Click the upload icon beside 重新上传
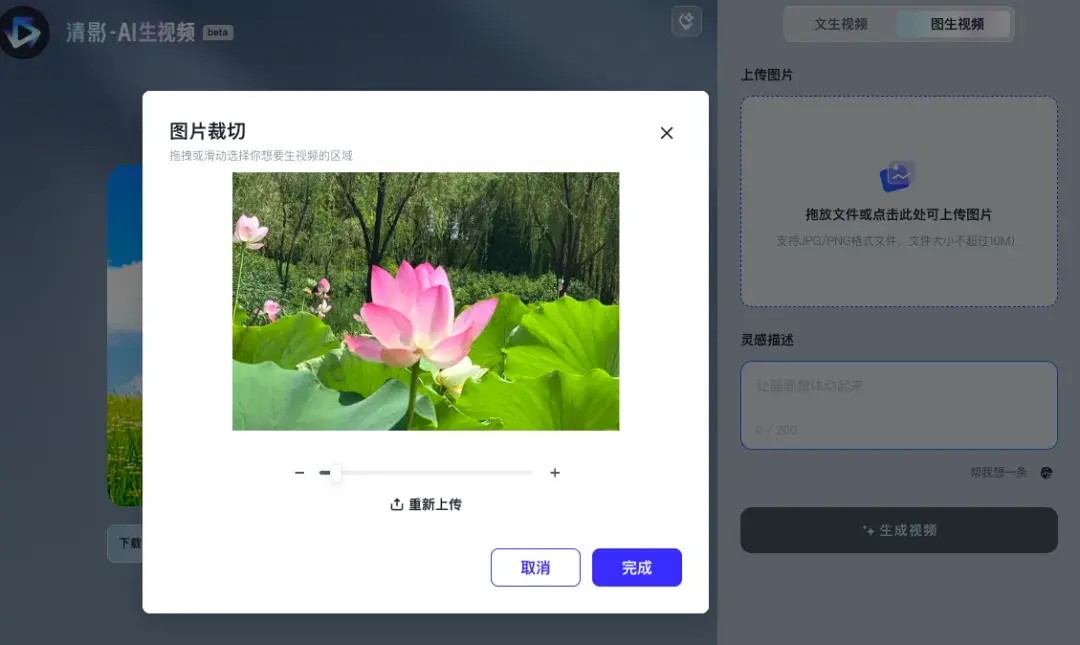 [x=397, y=504]
